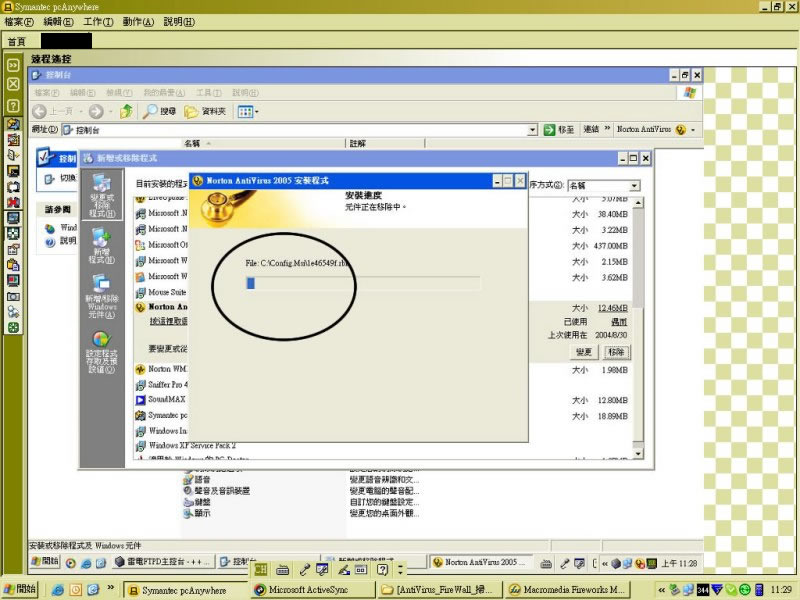Open remote Norton AntiVirus 2005 taskbar button
800x600 pixels.
tap(481, 562)
